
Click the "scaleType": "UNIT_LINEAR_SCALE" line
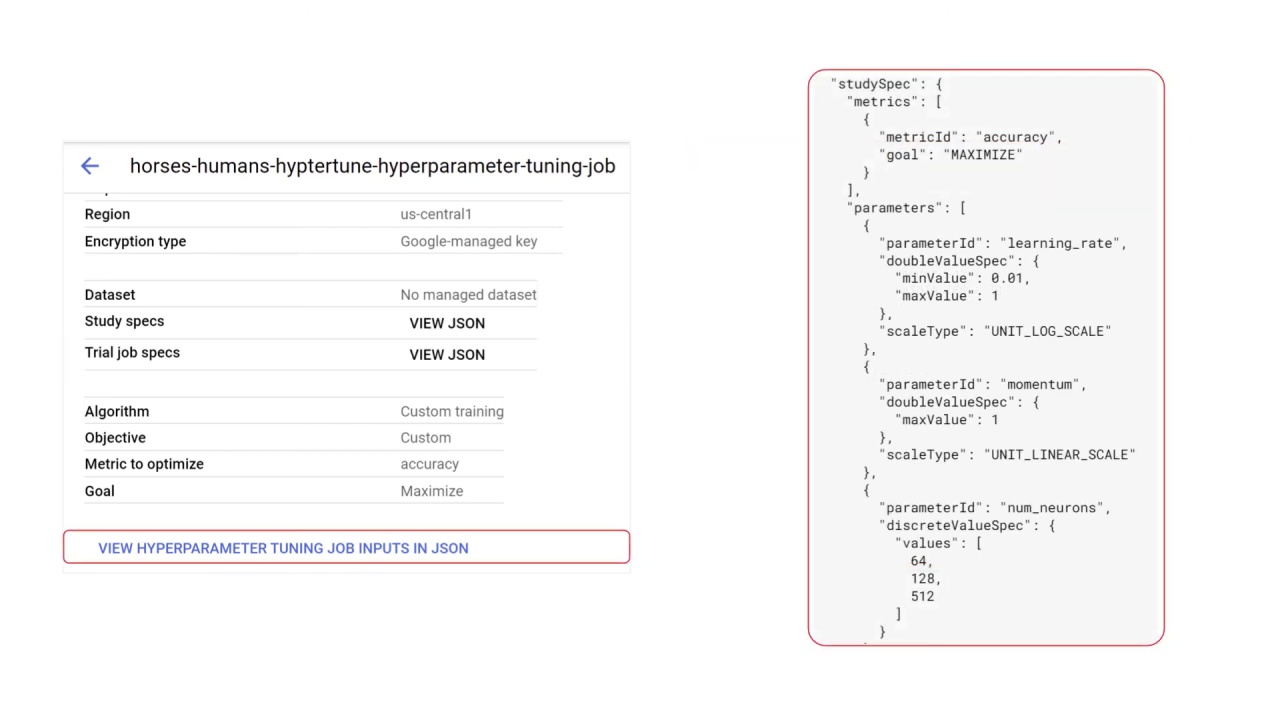tap(1007, 455)
